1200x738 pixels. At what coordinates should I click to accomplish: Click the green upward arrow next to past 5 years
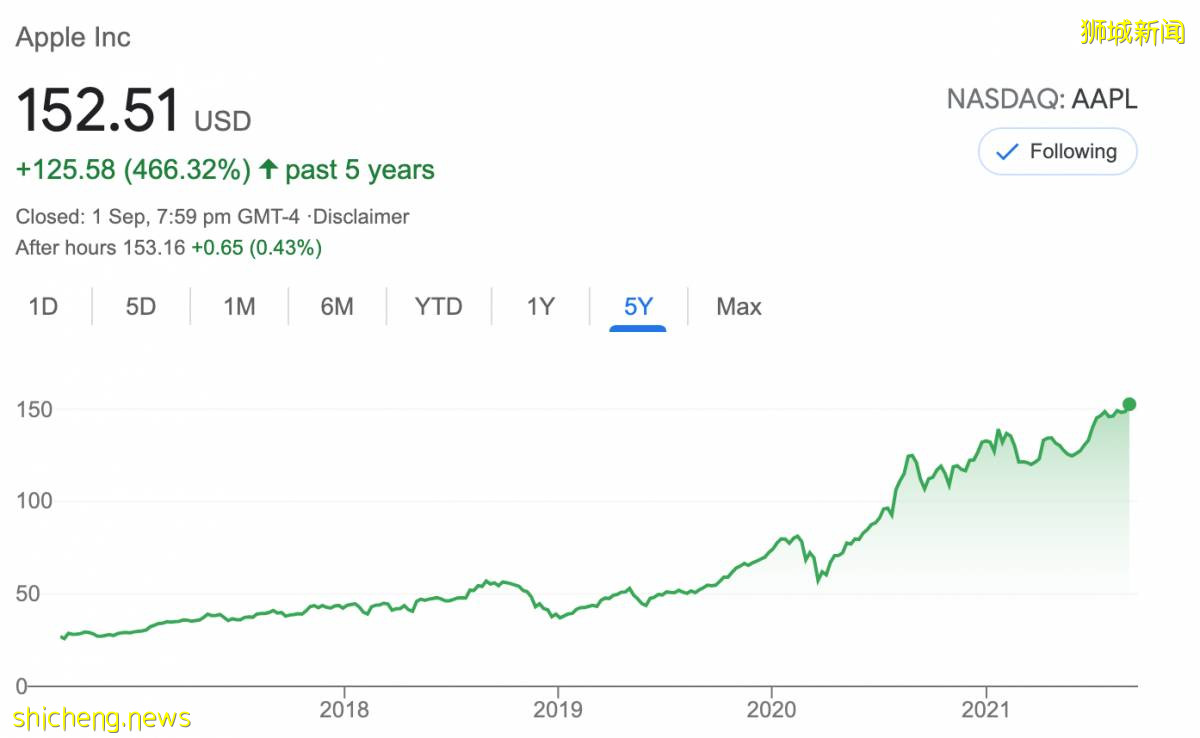pos(266,169)
